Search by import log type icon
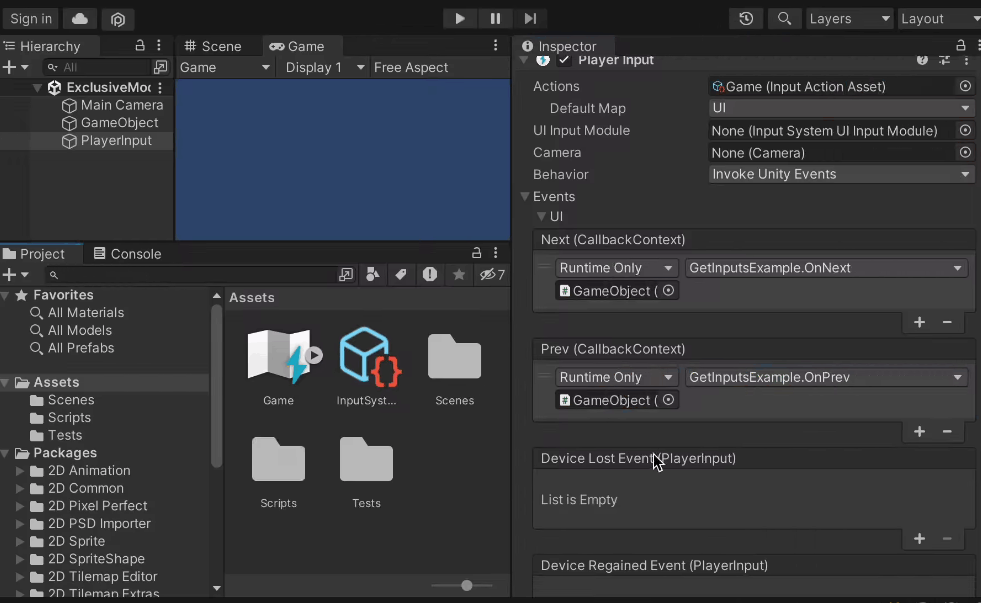The height and width of the screenshot is (603, 981). point(430,275)
